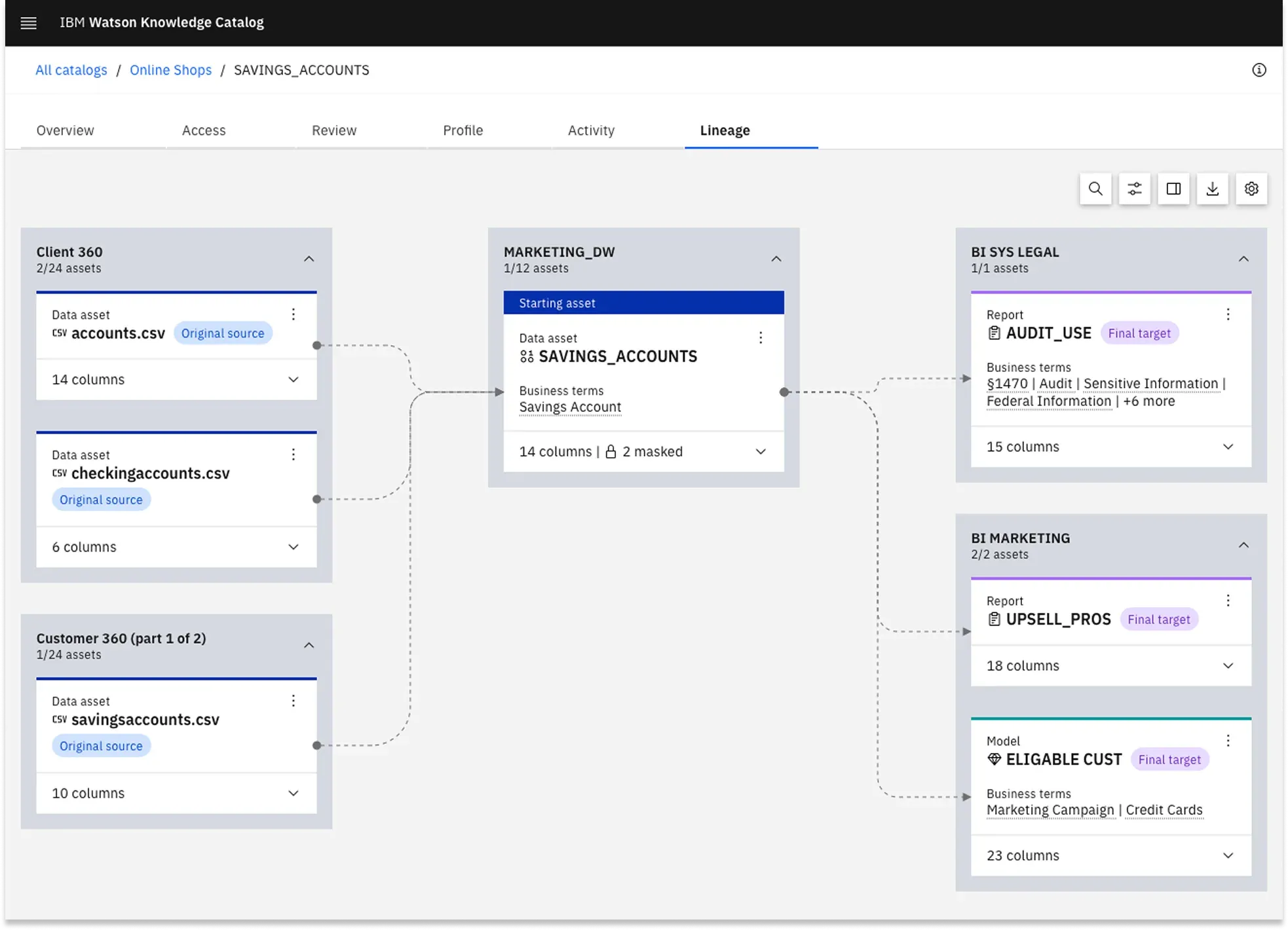Click the Original source tag on accounts.csv
The width and height of the screenshot is (1288, 930).
click(223, 333)
